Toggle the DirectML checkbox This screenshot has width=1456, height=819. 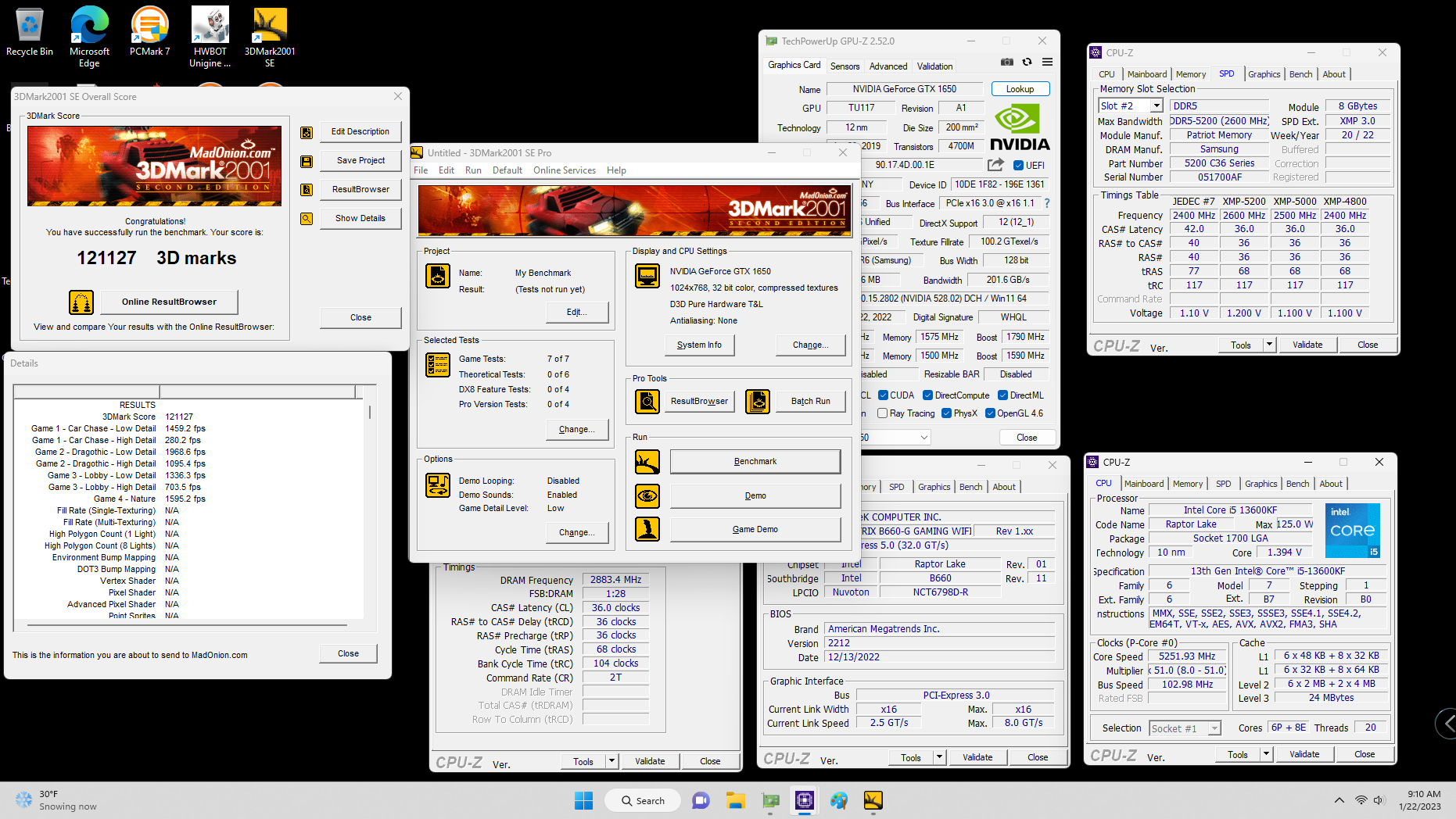[1002, 395]
